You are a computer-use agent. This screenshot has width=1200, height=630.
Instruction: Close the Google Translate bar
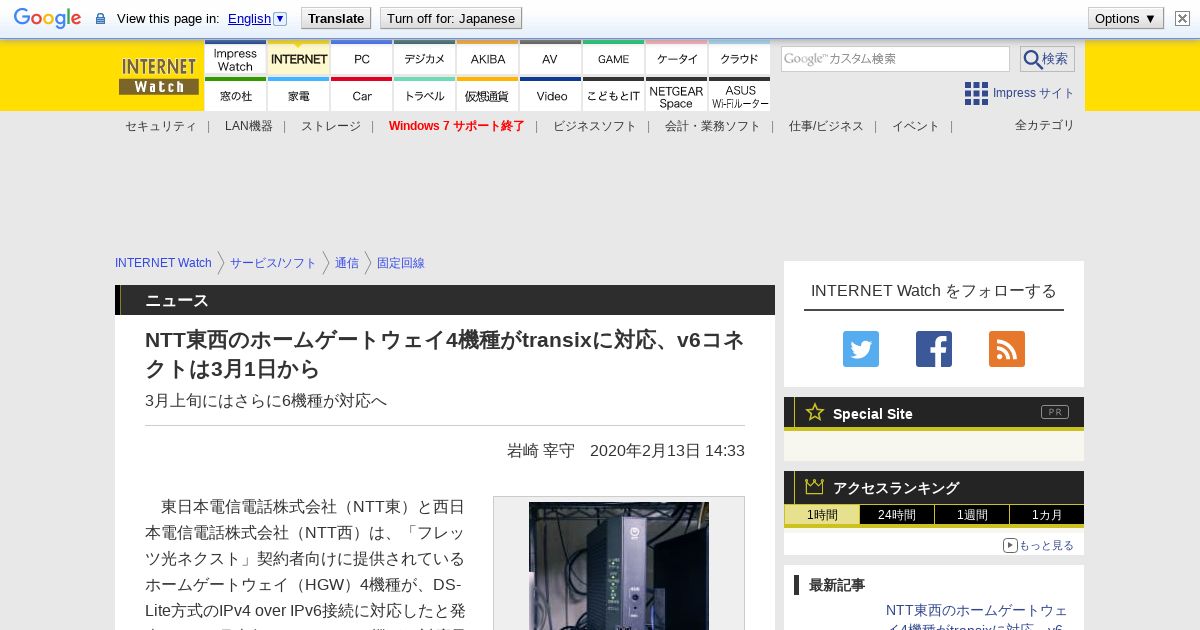tap(1182, 18)
